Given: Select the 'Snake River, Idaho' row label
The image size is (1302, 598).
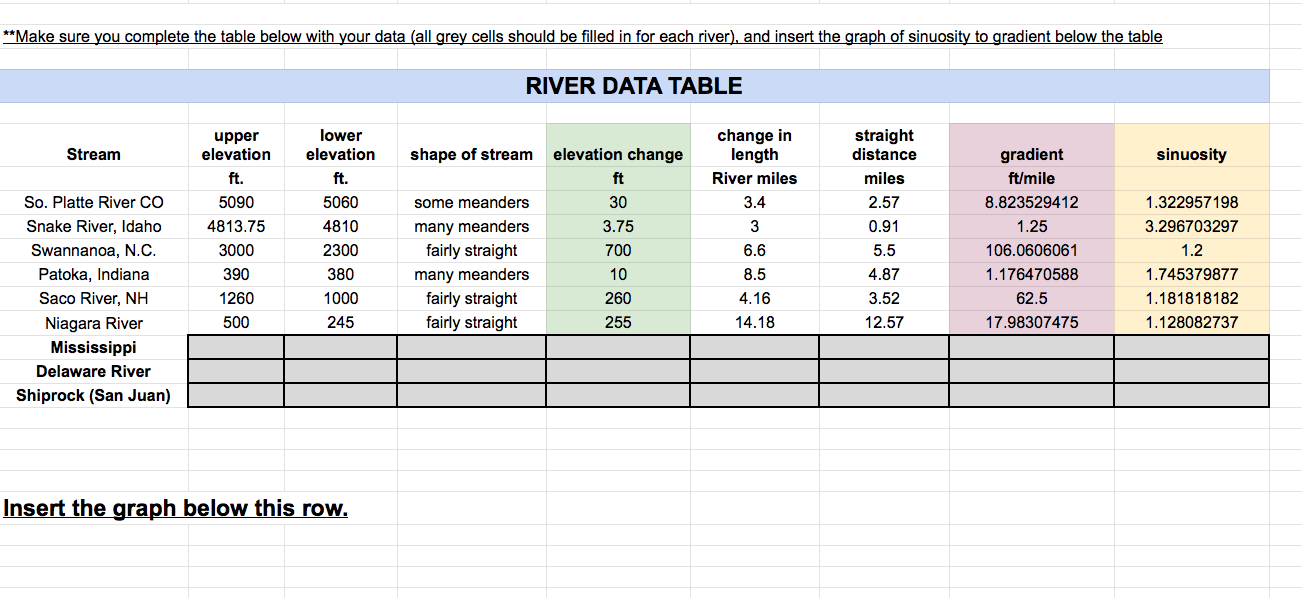Looking at the screenshot, I should (93, 226).
